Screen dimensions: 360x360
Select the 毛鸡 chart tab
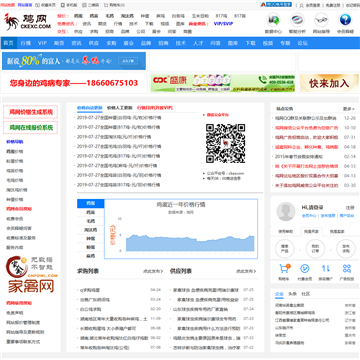[x=91, y=221]
